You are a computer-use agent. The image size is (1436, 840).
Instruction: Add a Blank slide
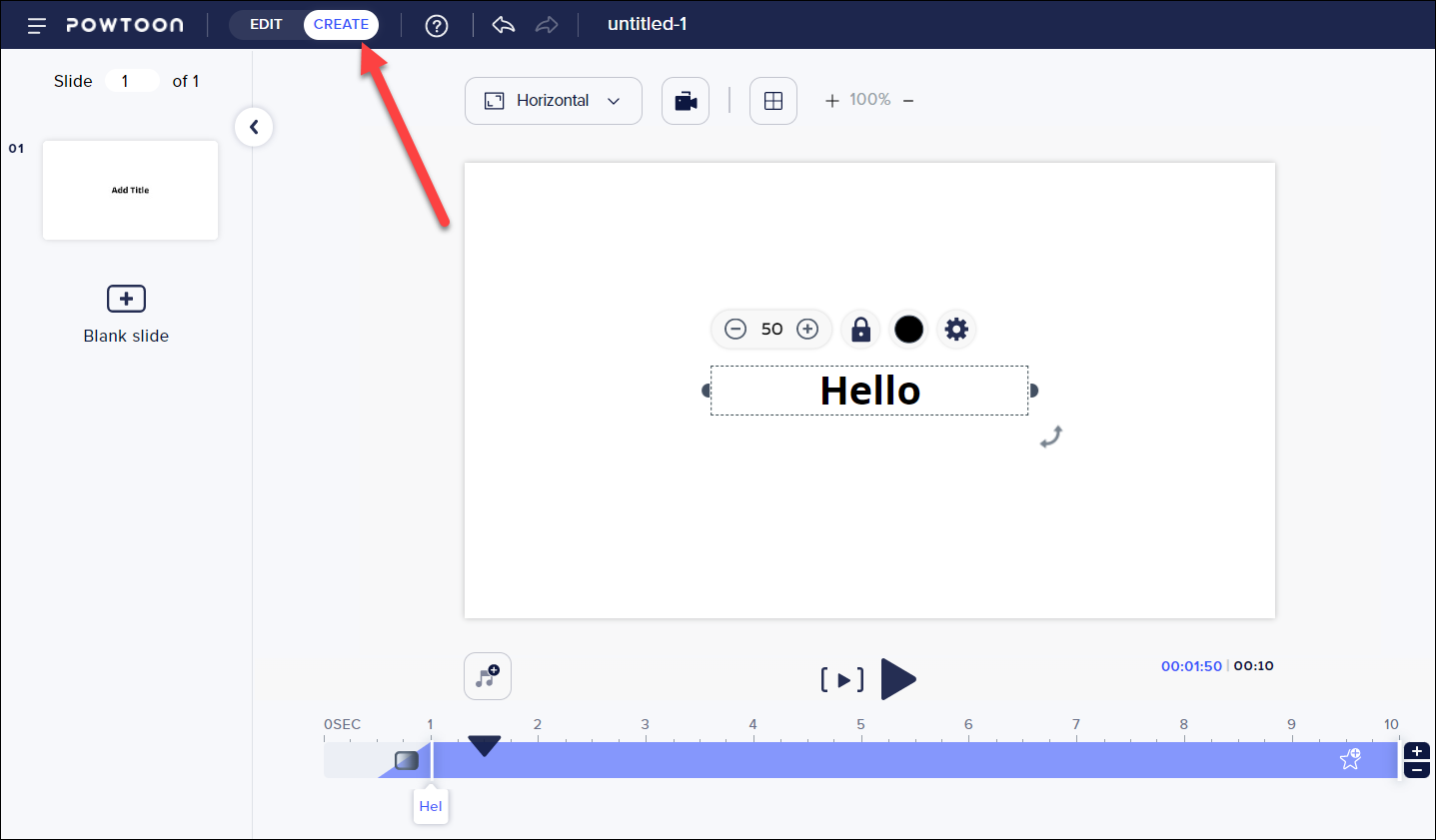coord(126,299)
